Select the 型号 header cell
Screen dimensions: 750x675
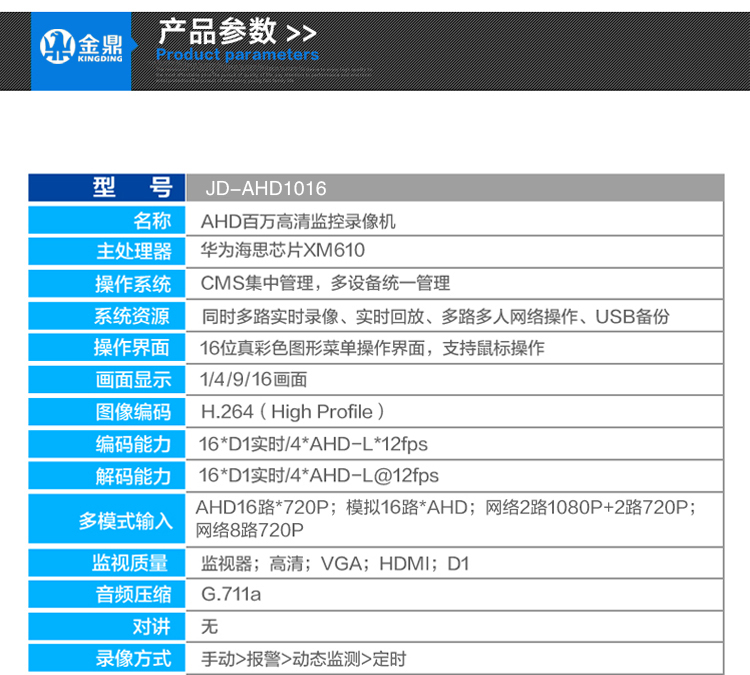(x=131, y=188)
